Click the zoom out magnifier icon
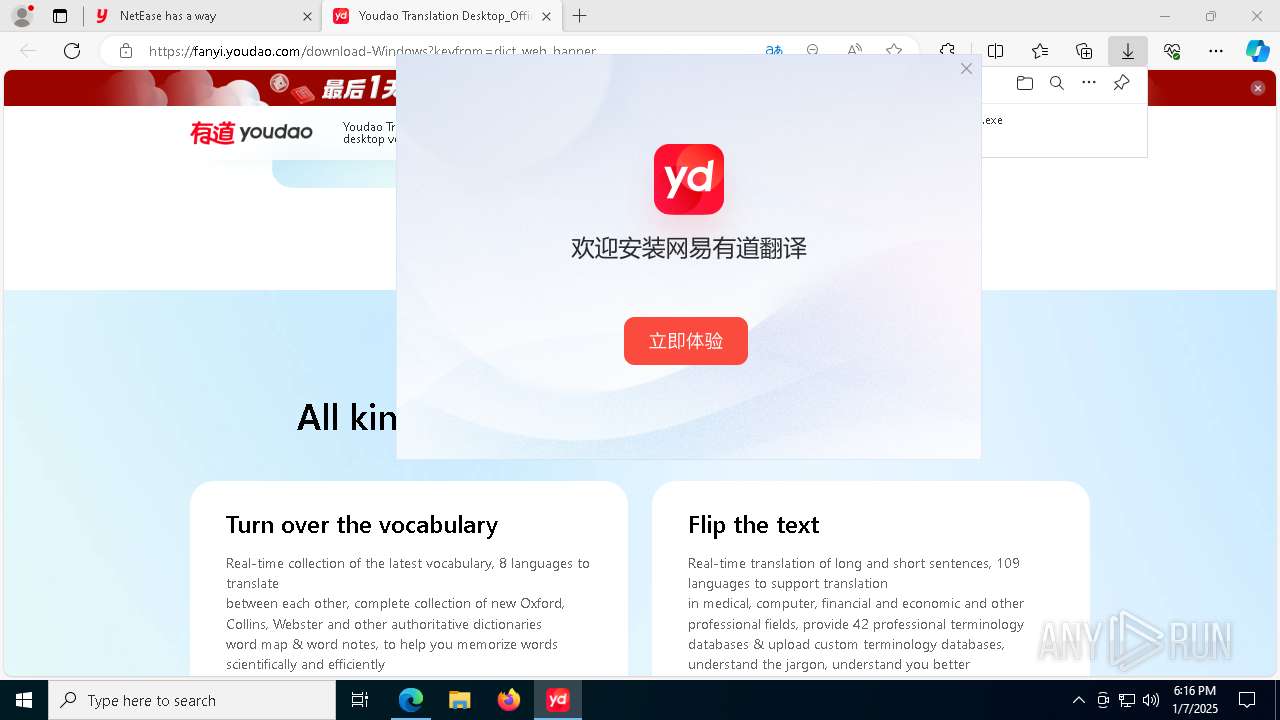The height and width of the screenshot is (720, 1280). pyautogui.click(x=813, y=51)
